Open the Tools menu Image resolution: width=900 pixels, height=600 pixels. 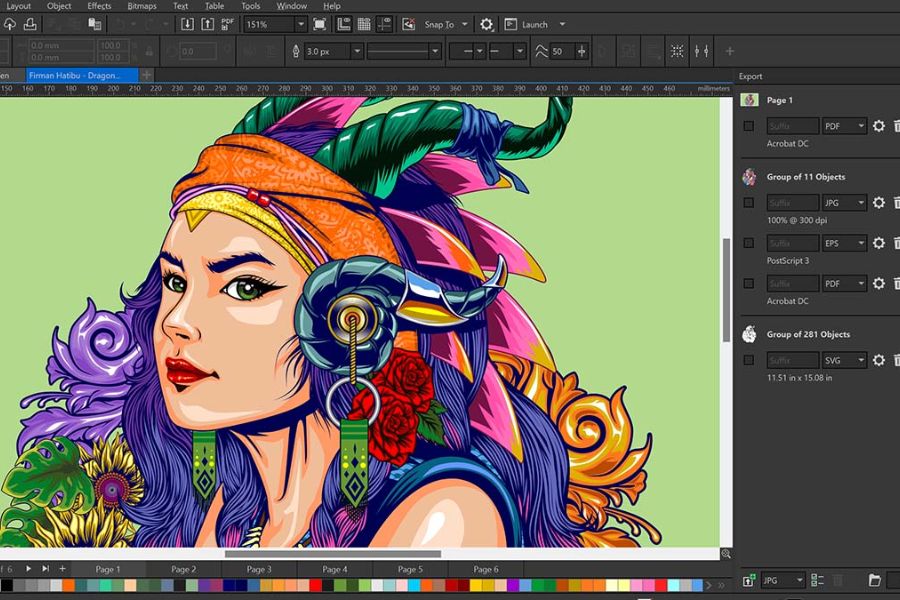coord(250,6)
